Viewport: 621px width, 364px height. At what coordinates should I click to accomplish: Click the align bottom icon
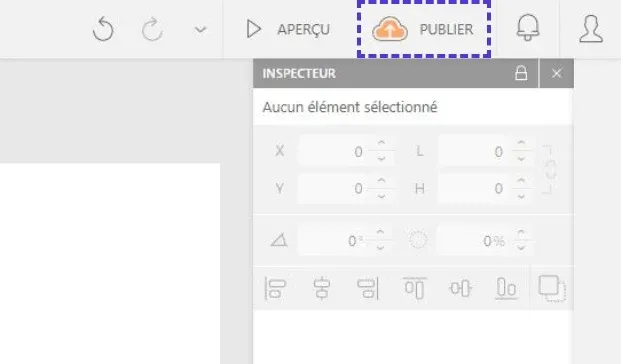click(x=507, y=288)
